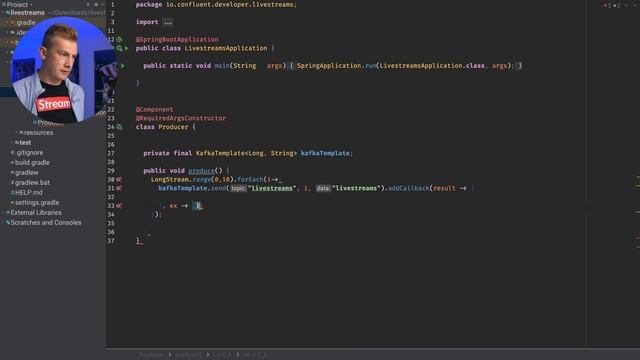The image size is (640, 360).
Task: Click the produce method name
Action: [x=201, y=171]
